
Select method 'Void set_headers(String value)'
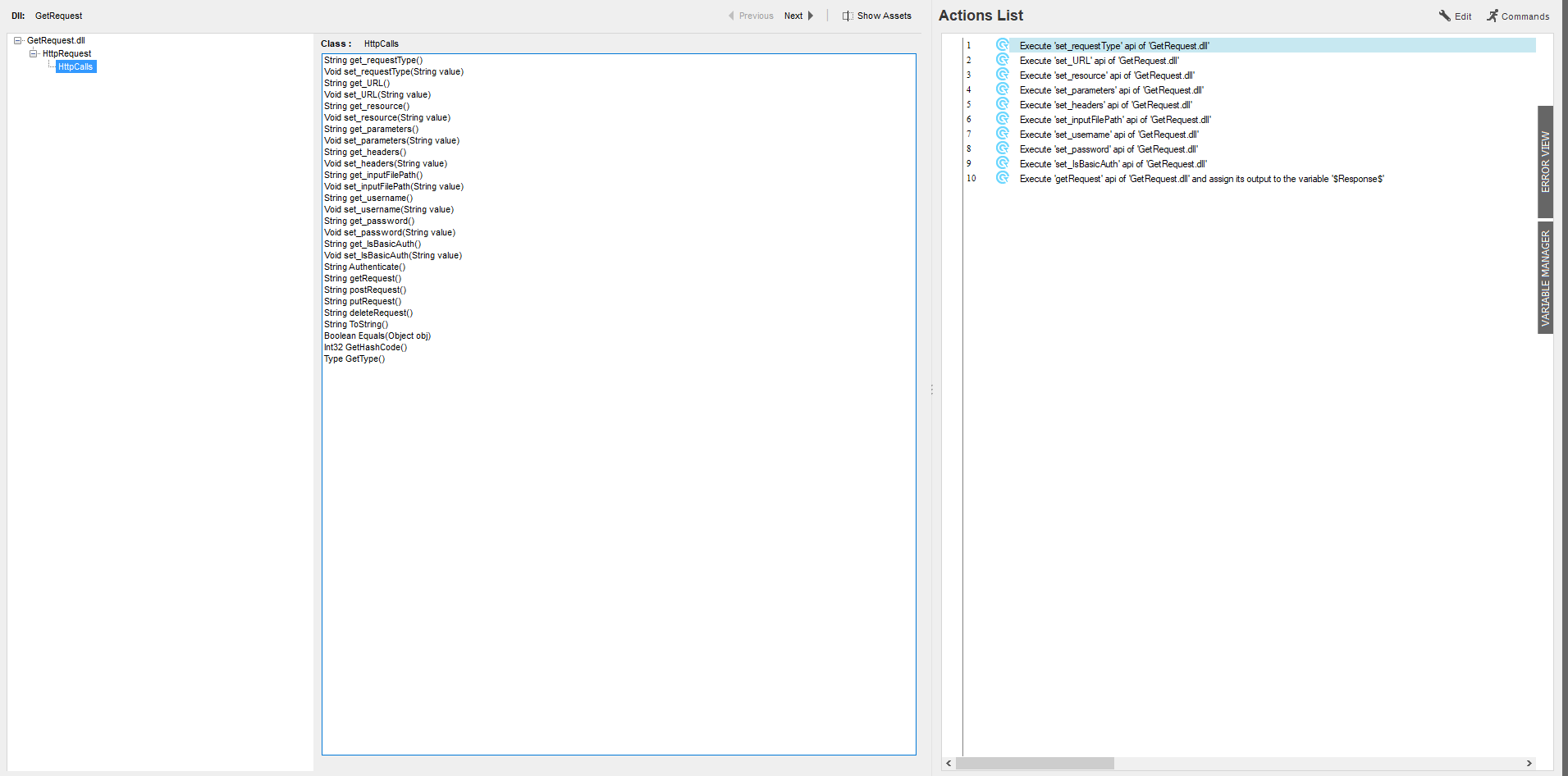pos(386,163)
